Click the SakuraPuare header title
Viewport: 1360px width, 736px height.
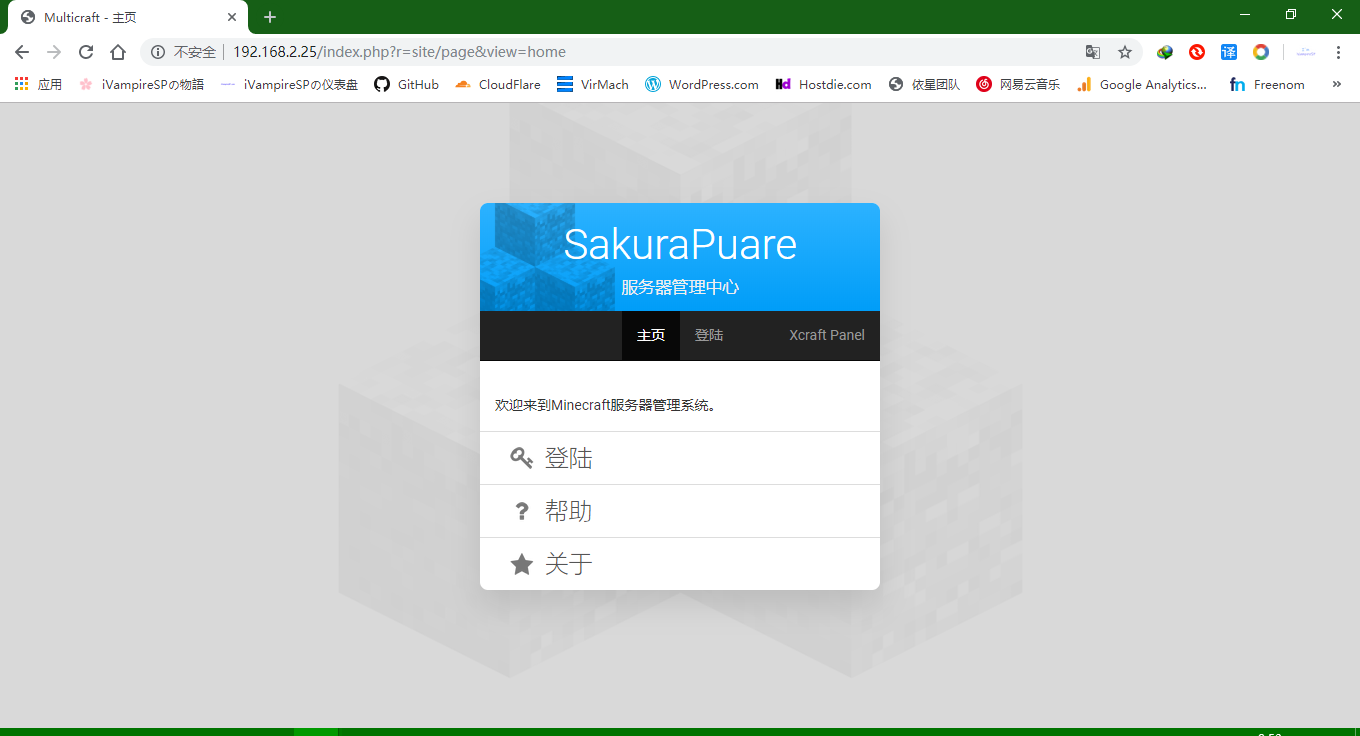pos(680,245)
